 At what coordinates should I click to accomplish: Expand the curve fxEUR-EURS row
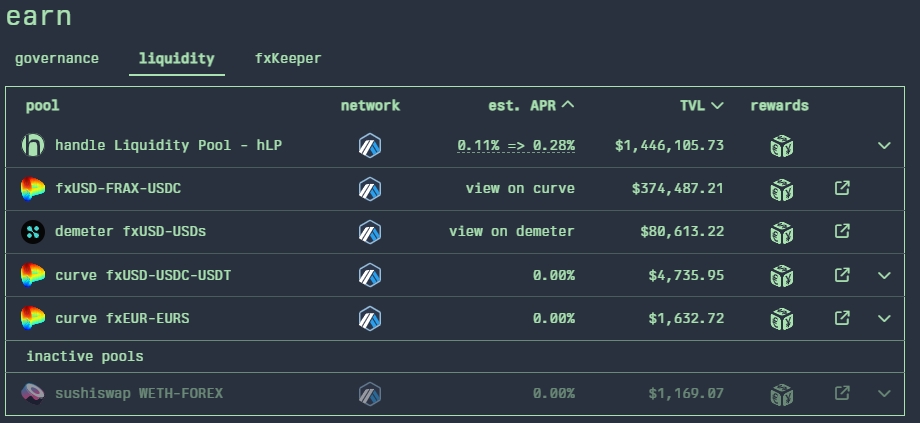[884, 318]
